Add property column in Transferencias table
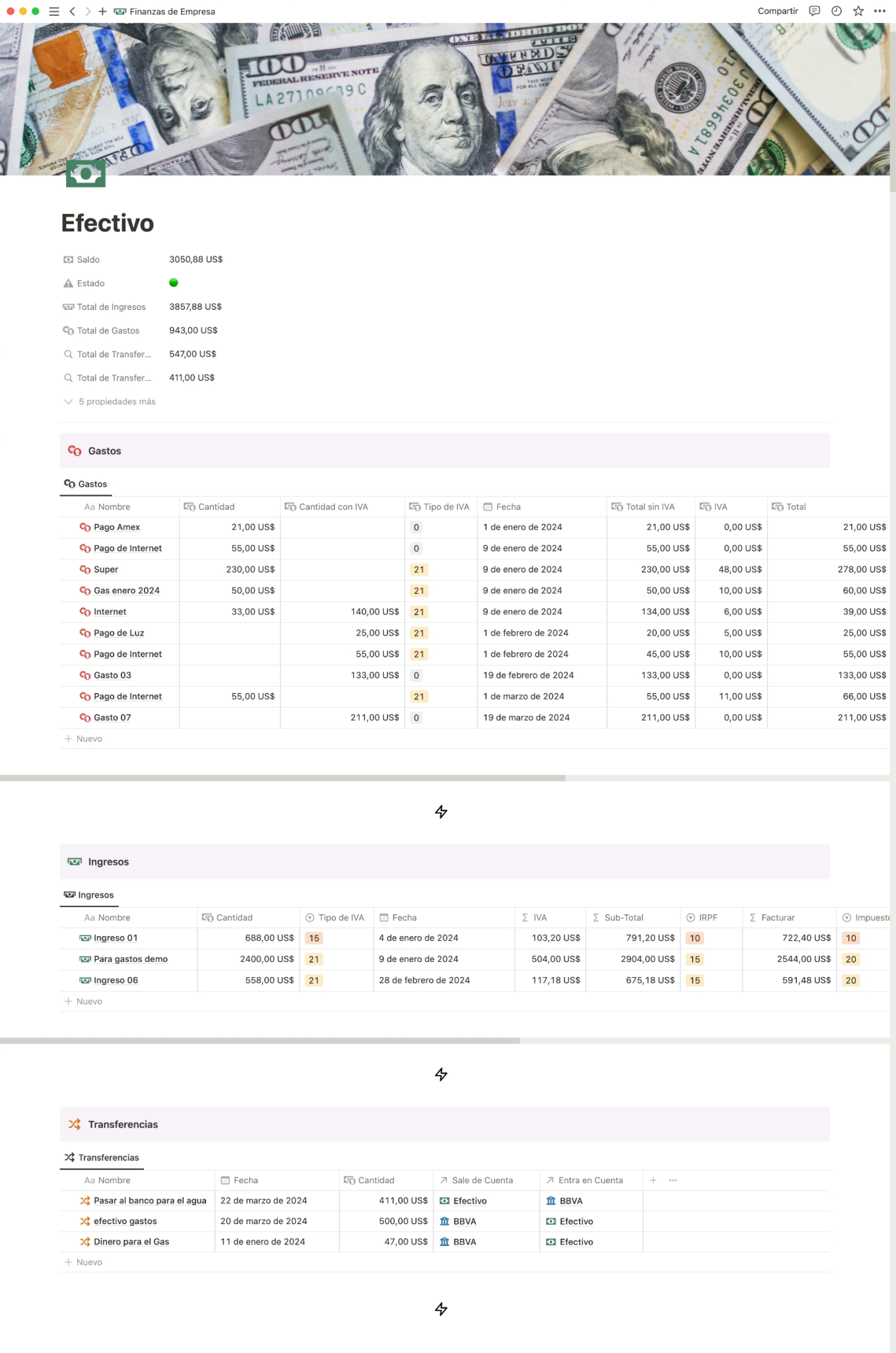This screenshot has width=896, height=1353. coord(652,1180)
